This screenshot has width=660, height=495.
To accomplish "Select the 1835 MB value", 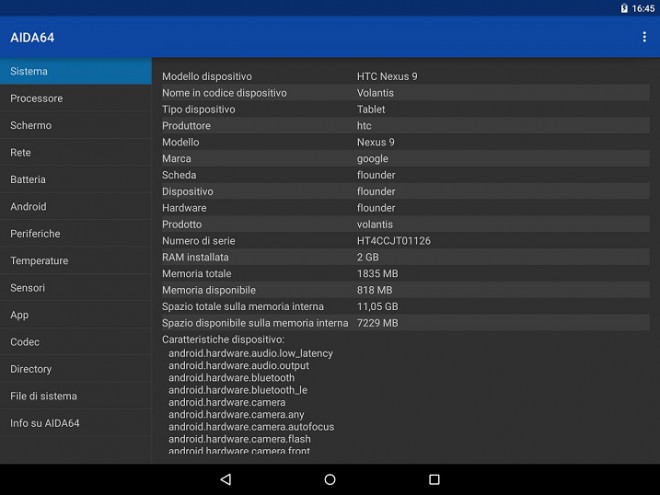I will [378, 273].
